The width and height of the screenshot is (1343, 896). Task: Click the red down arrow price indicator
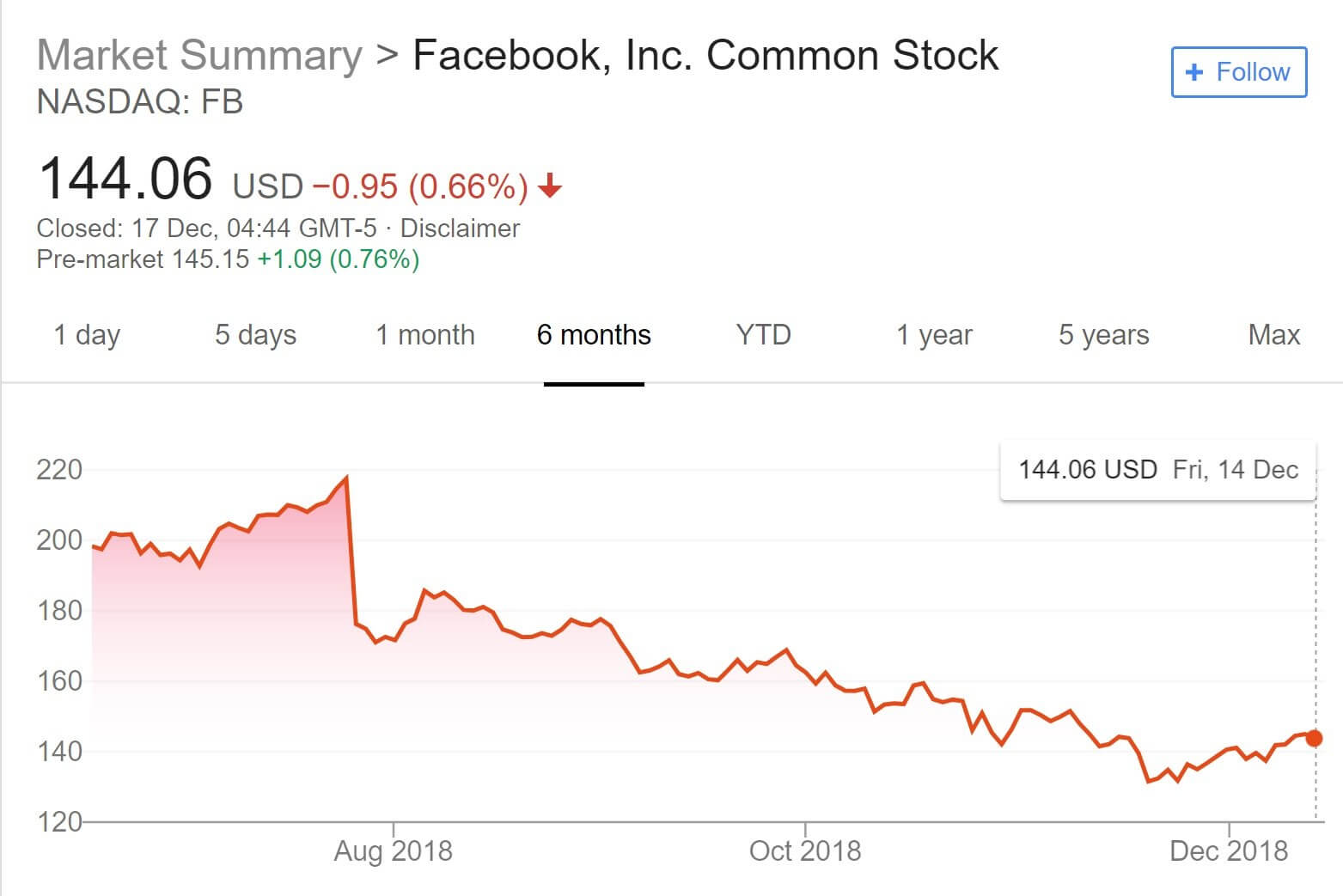point(550,186)
